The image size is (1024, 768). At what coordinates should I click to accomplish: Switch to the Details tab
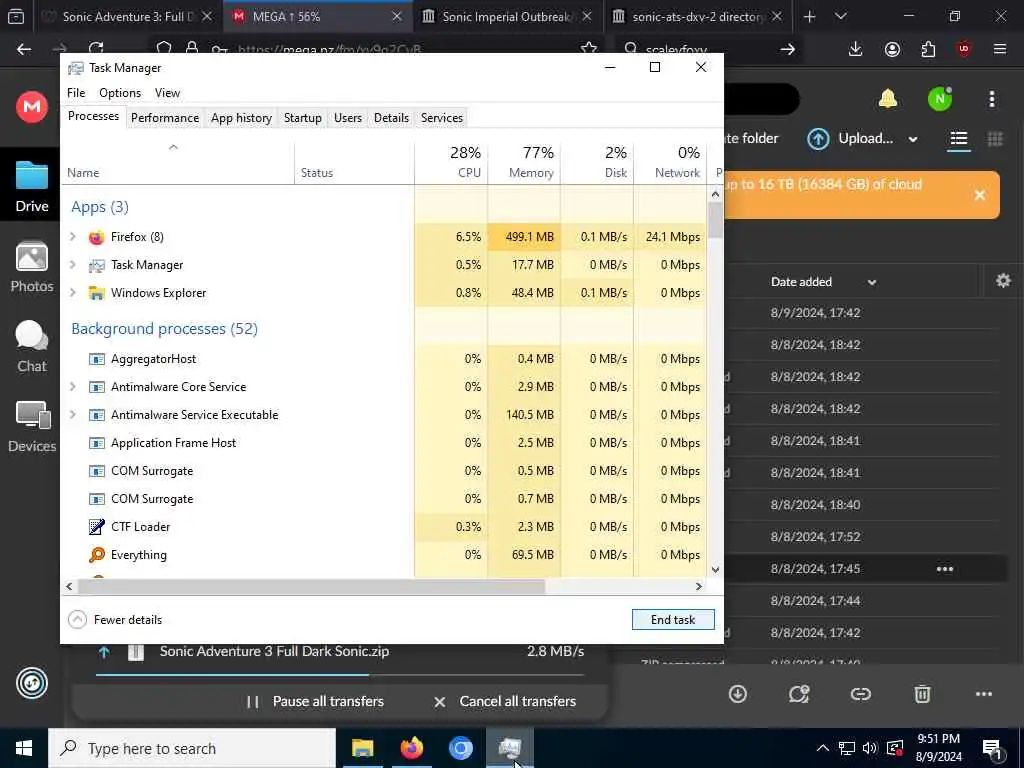click(x=391, y=118)
